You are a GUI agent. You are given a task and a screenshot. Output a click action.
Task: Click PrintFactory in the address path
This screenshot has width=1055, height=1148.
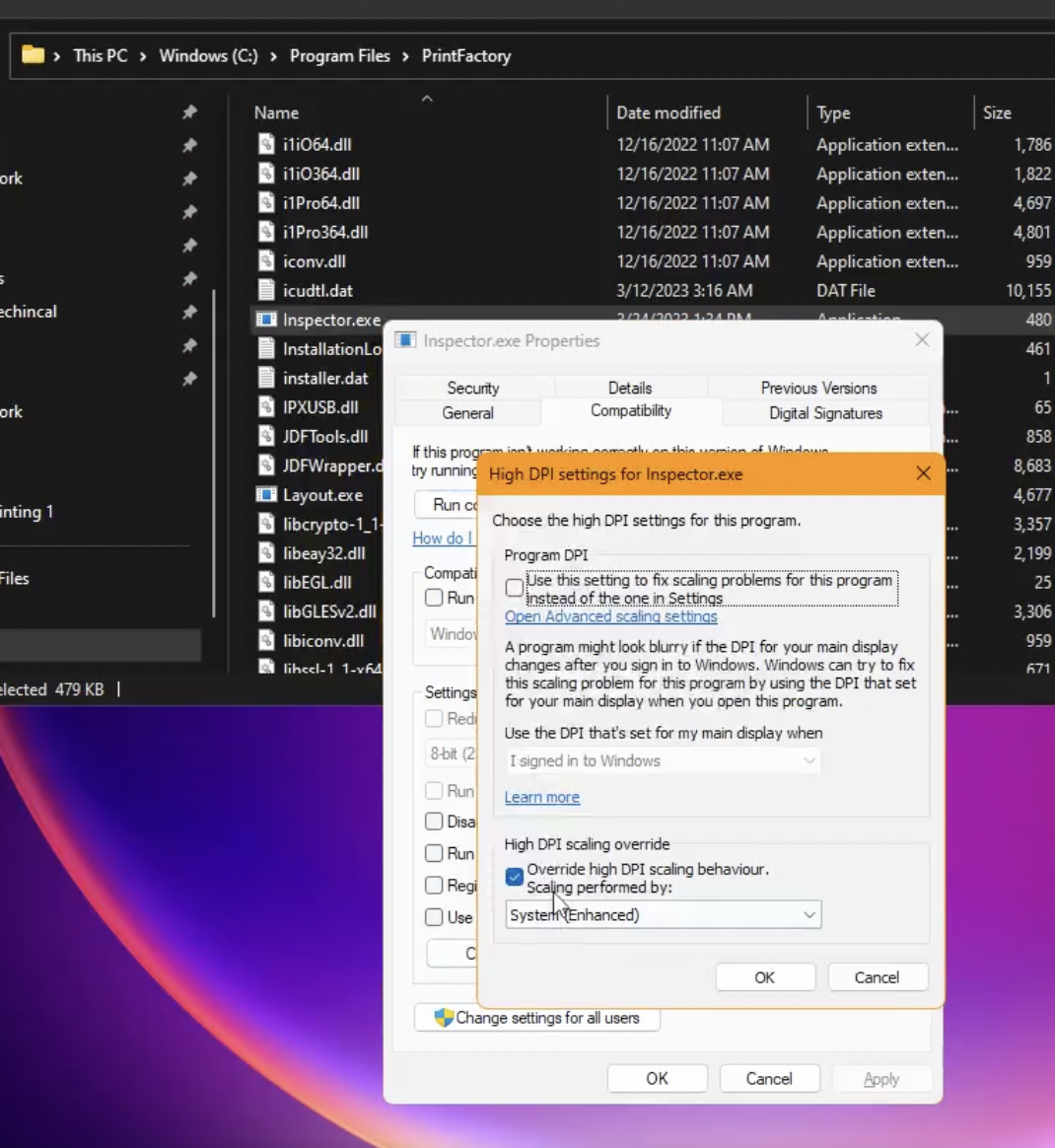pos(466,55)
